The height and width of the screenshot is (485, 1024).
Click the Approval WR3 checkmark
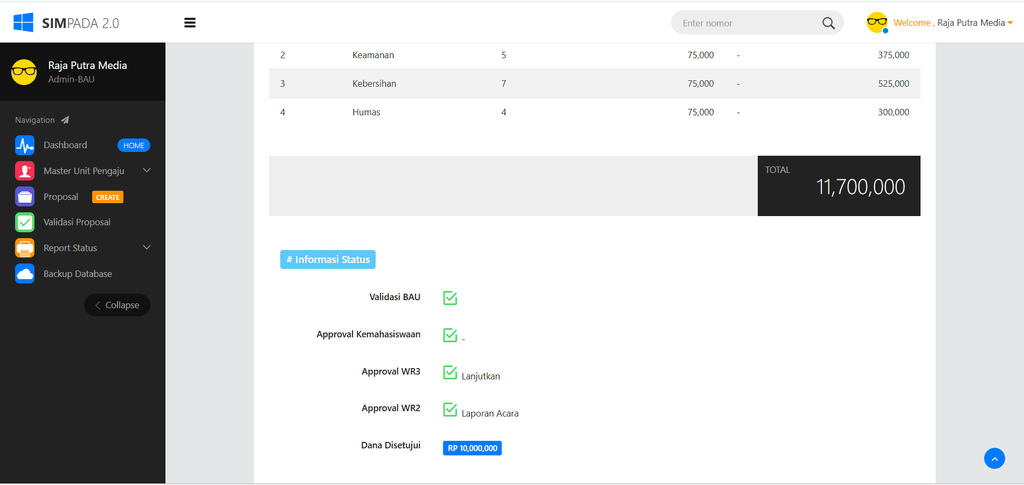click(x=450, y=372)
